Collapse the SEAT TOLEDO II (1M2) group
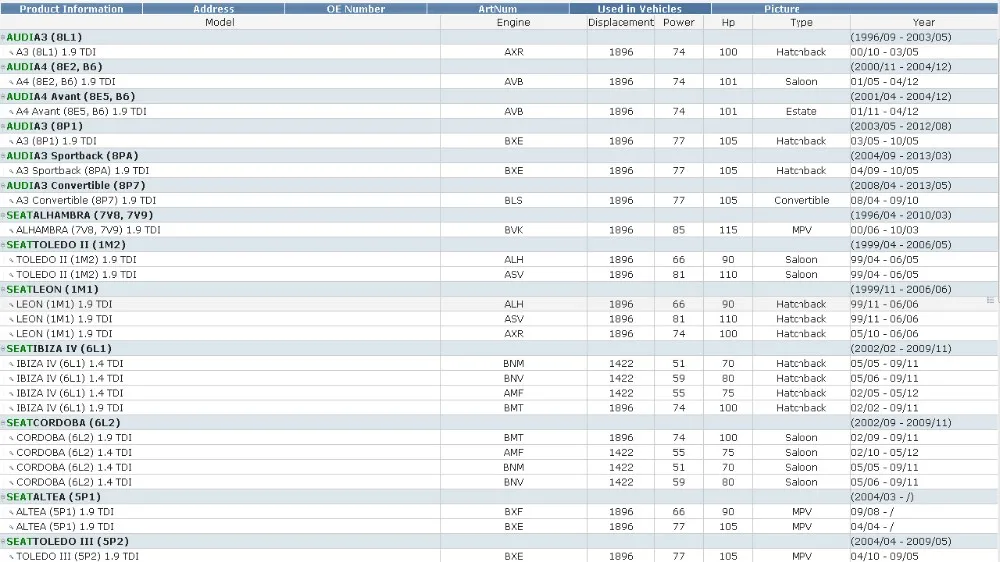The image size is (1000, 562). (3, 245)
